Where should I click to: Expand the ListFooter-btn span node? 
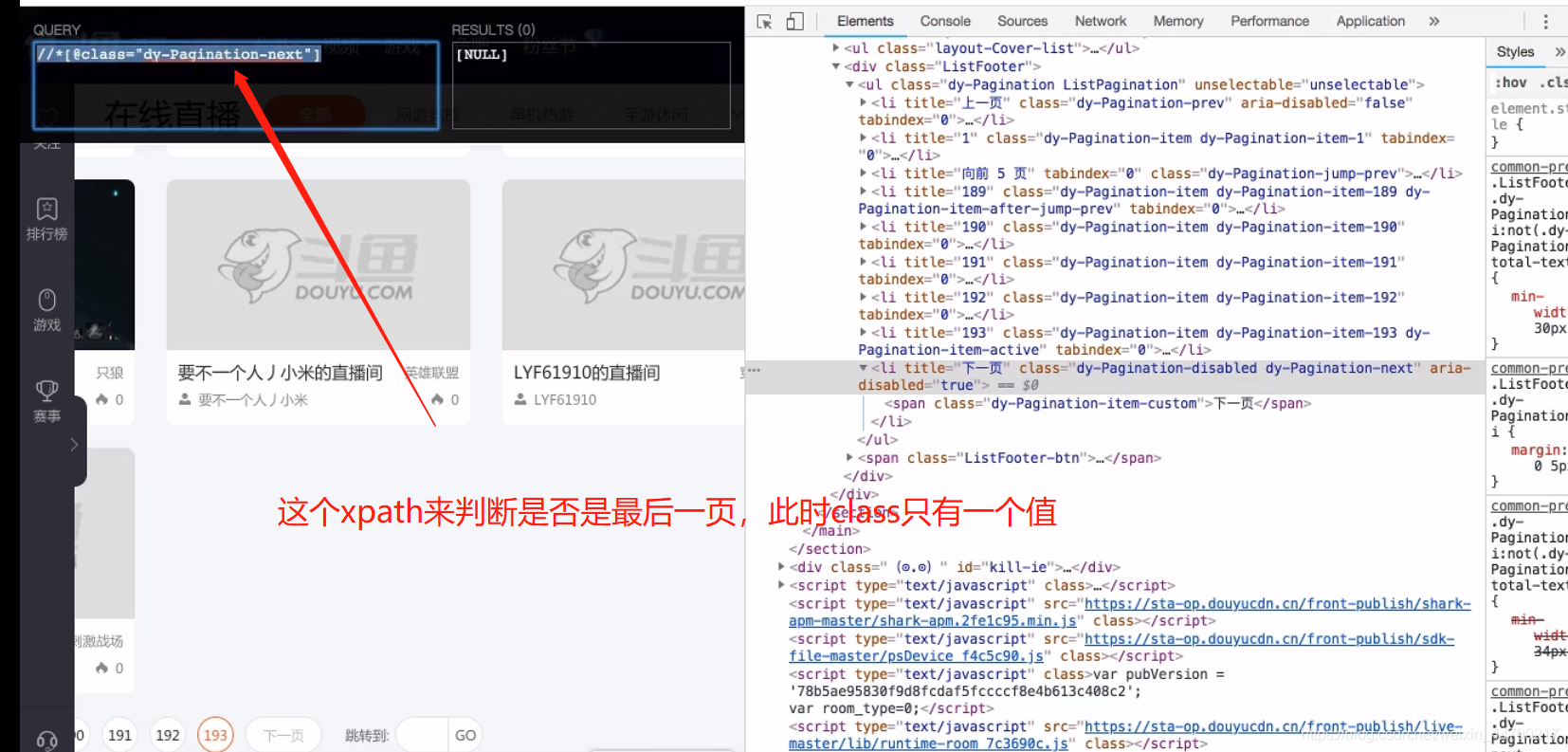(x=849, y=458)
